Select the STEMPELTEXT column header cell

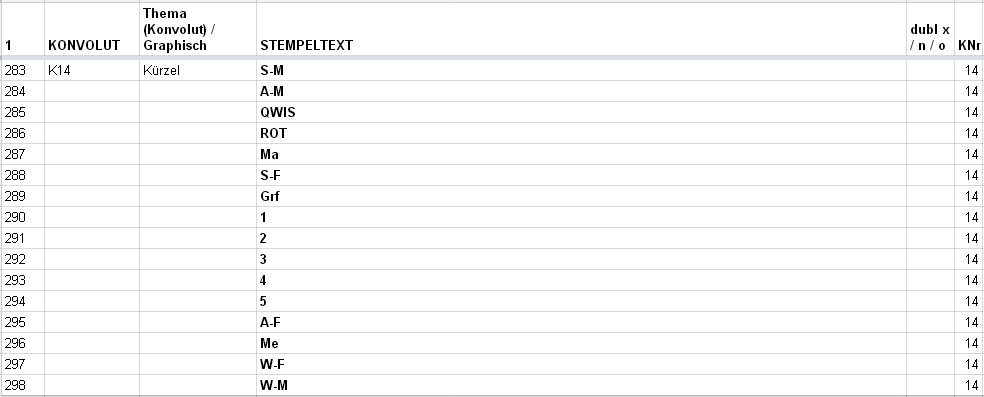(581, 30)
